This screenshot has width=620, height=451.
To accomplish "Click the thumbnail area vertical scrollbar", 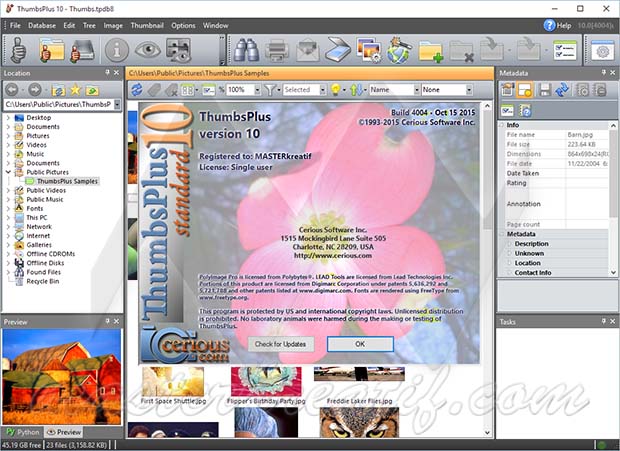I will coord(488,269).
